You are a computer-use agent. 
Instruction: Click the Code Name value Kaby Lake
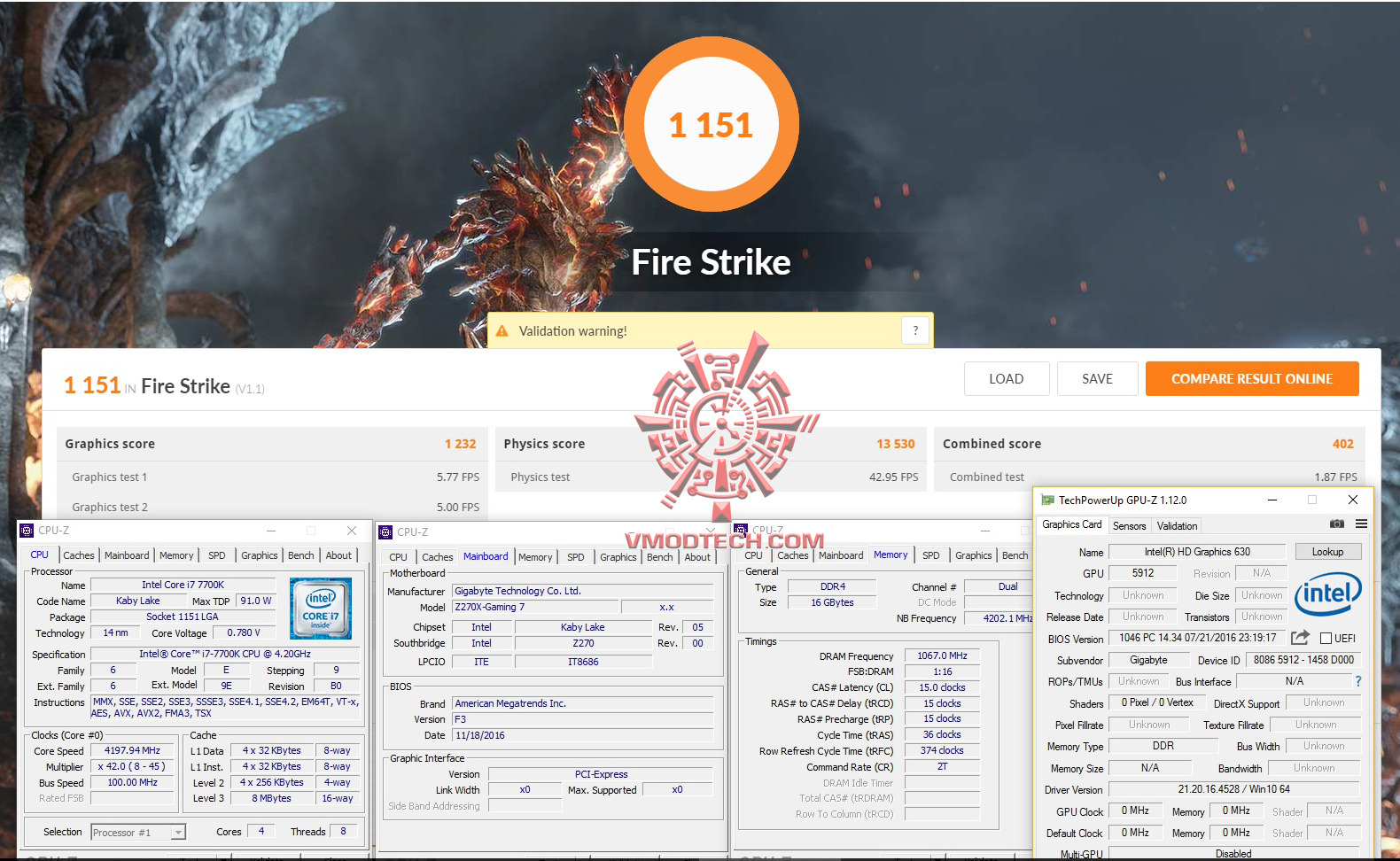click(x=138, y=601)
